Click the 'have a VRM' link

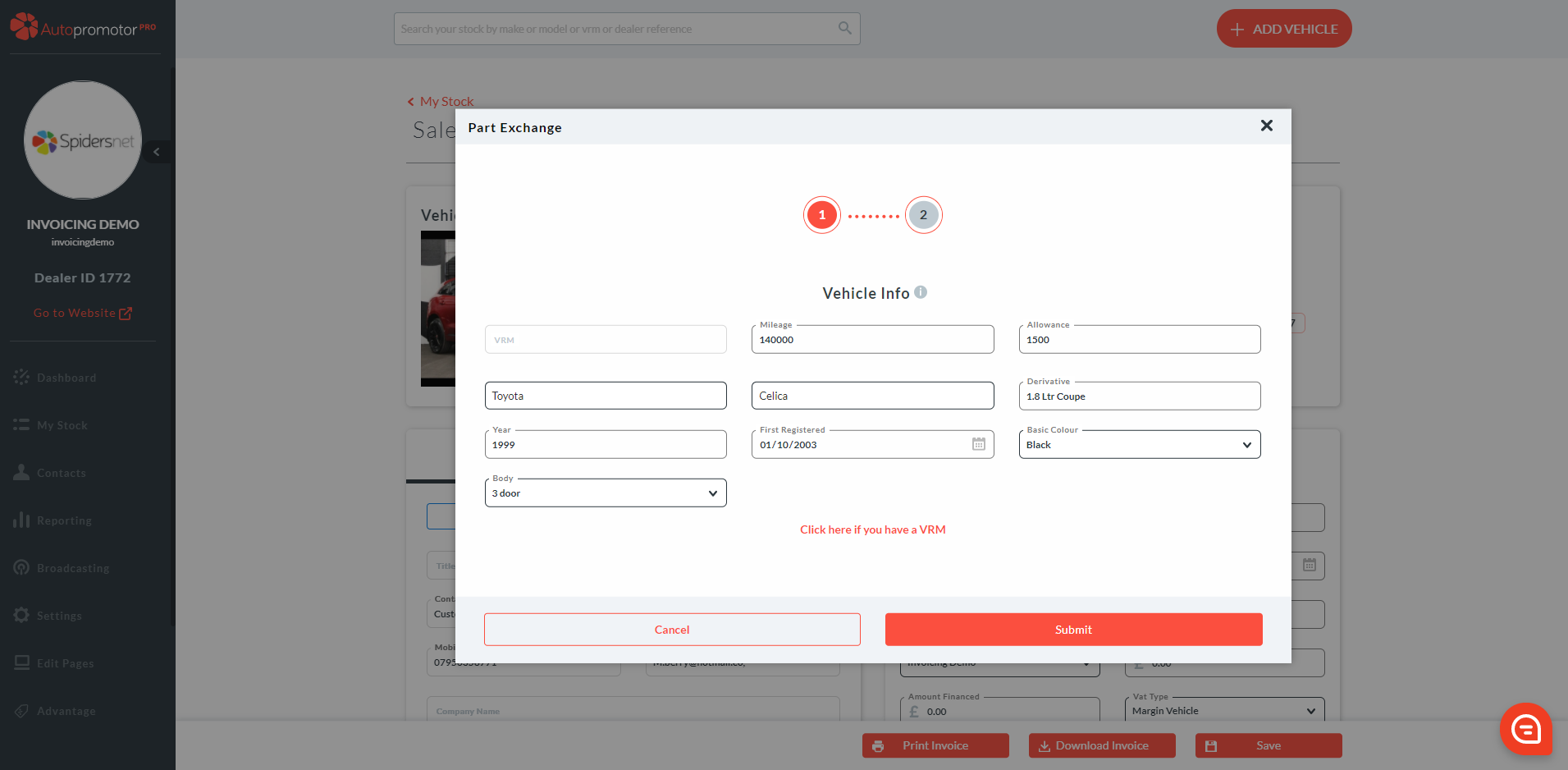pos(872,529)
